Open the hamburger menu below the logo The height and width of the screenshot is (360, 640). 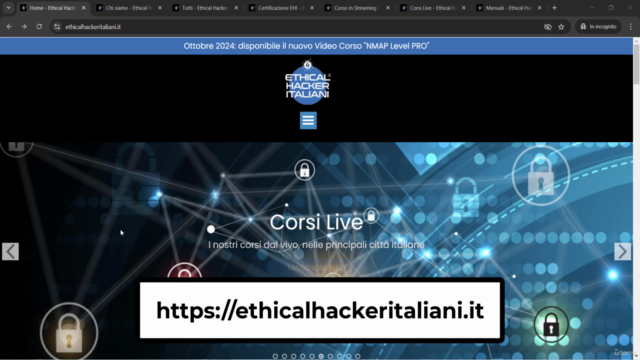pyautogui.click(x=308, y=120)
